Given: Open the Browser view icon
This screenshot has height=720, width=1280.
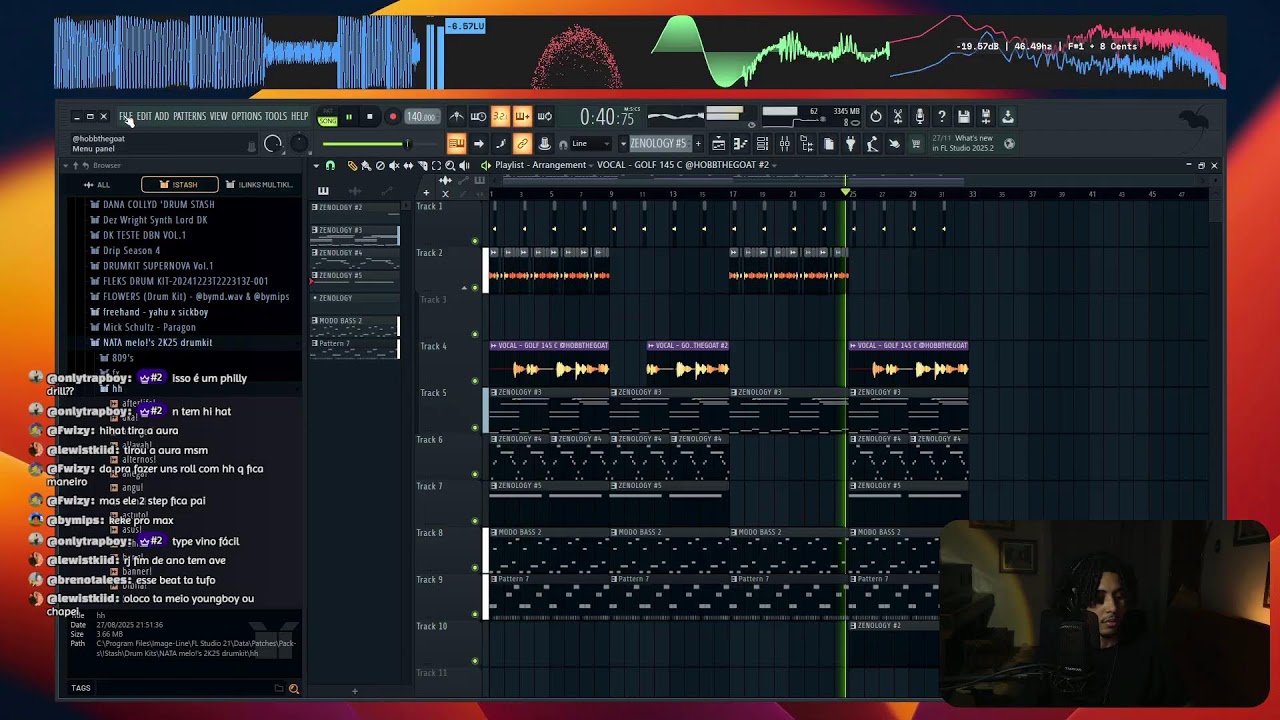Looking at the screenshot, I should 806,144.
